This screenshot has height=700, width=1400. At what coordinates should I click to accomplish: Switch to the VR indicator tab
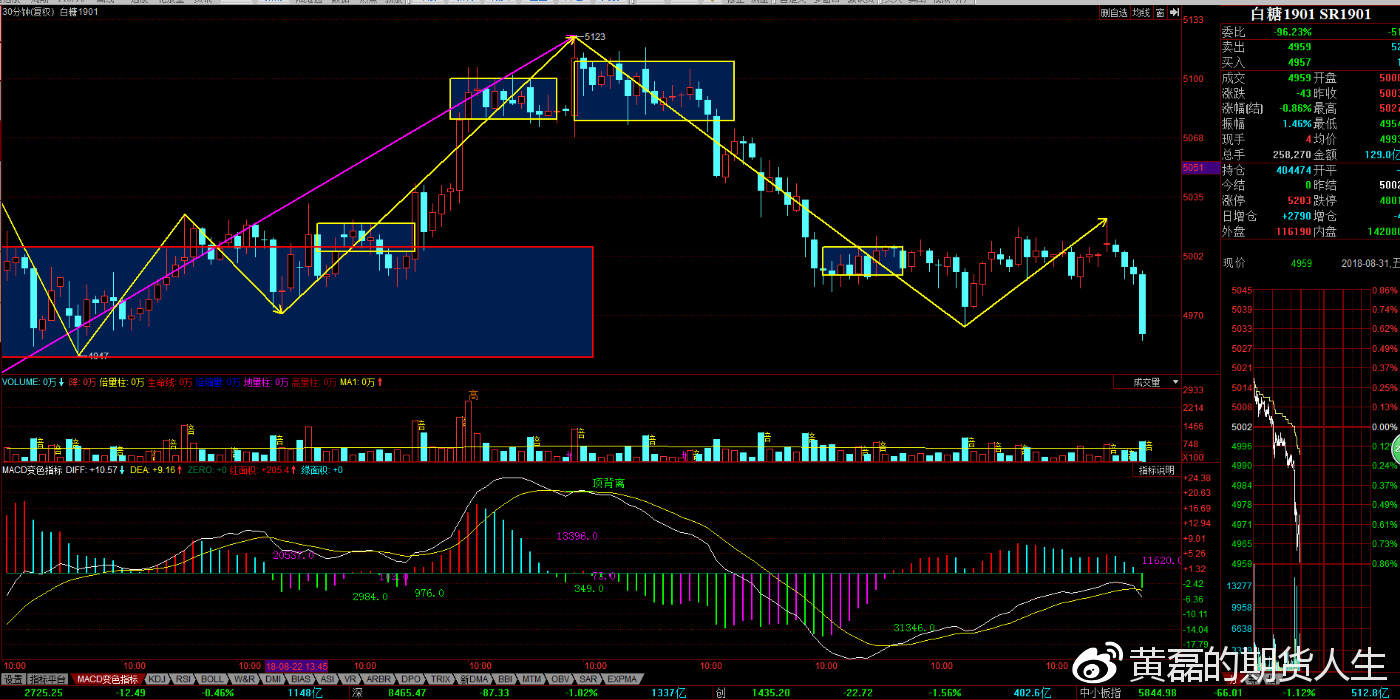pos(351,679)
